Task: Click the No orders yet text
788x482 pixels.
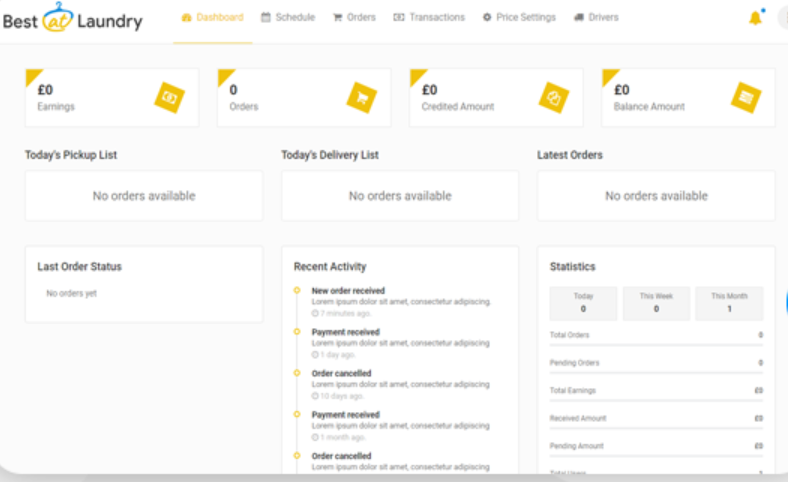Action: 71,293
